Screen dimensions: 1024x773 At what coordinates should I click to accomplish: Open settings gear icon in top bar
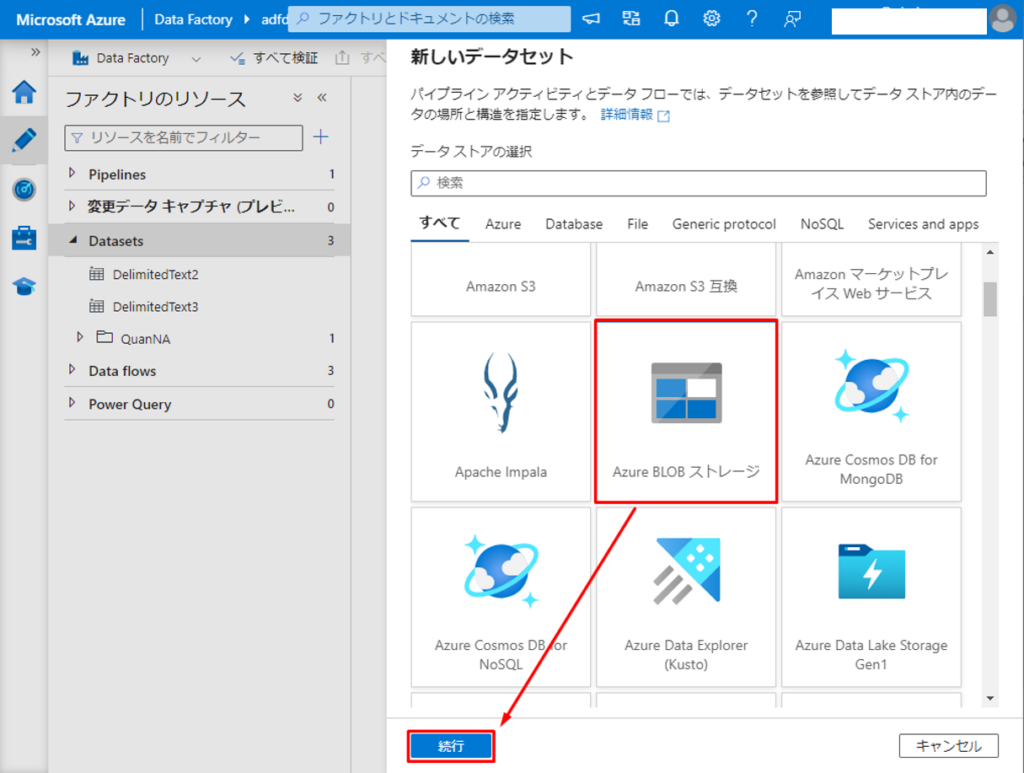(x=711, y=19)
